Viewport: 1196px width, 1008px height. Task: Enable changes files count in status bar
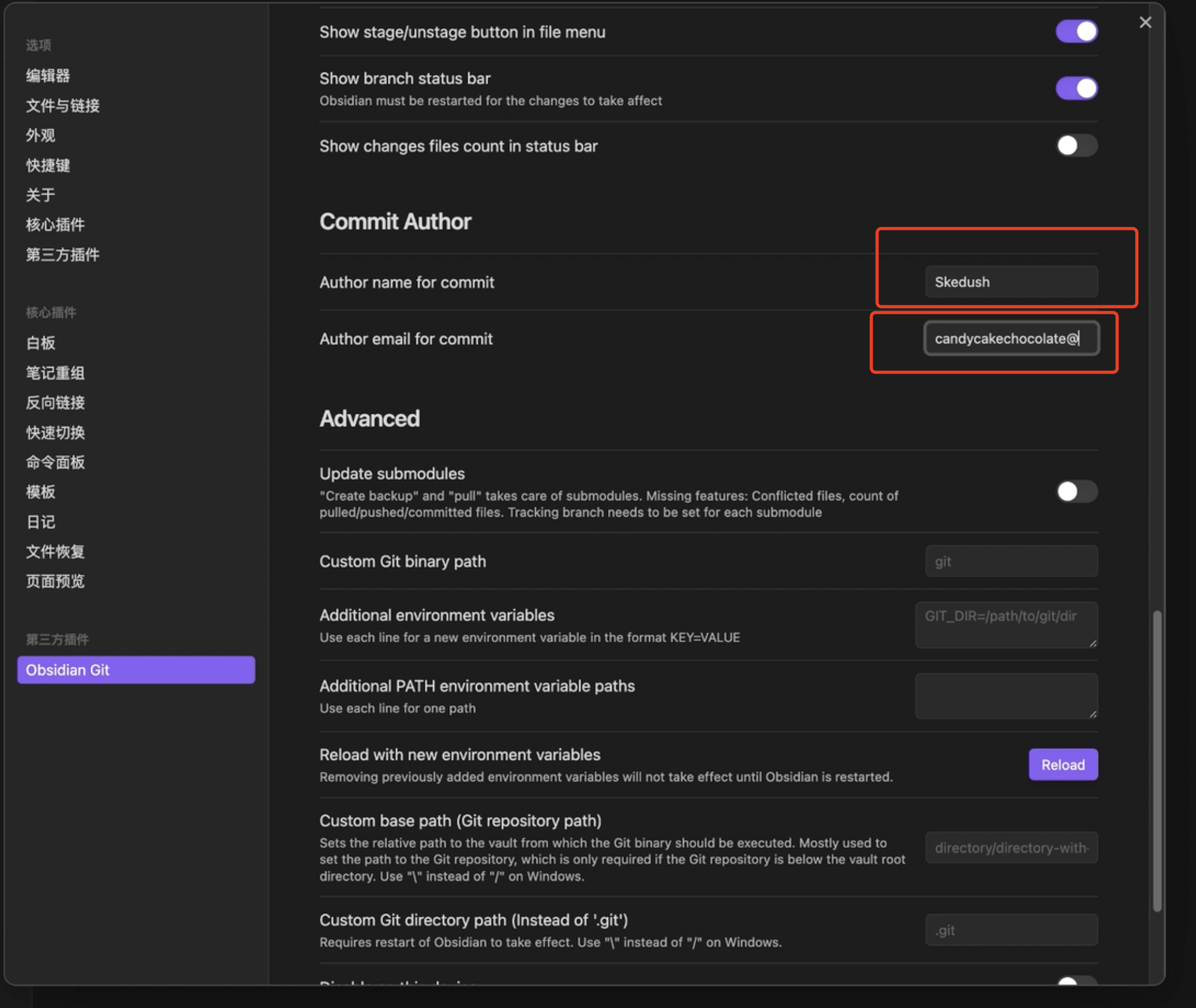tap(1076, 146)
